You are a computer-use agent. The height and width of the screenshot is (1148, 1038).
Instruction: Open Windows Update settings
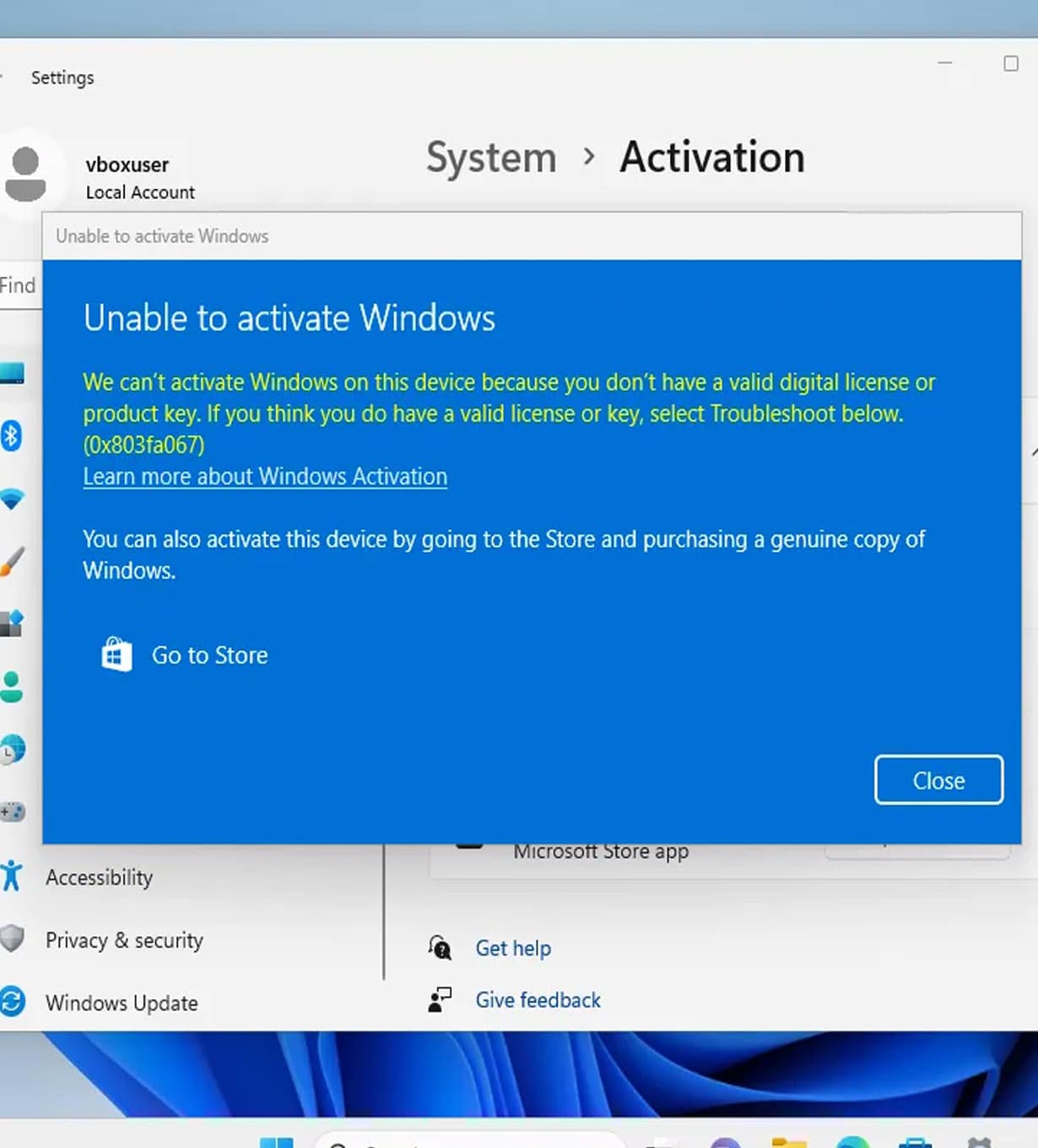[121, 1003]
